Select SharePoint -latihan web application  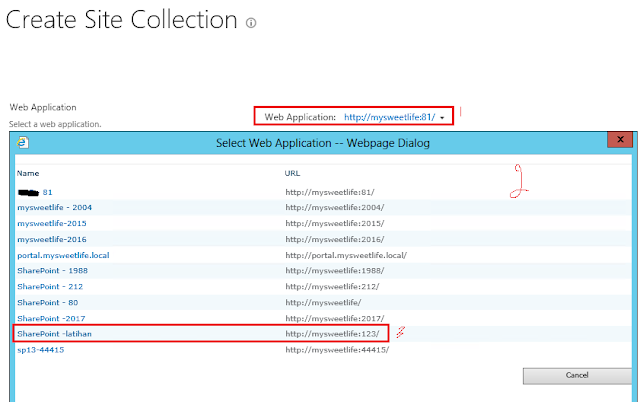pyautogui.click(x=54, y=334)
